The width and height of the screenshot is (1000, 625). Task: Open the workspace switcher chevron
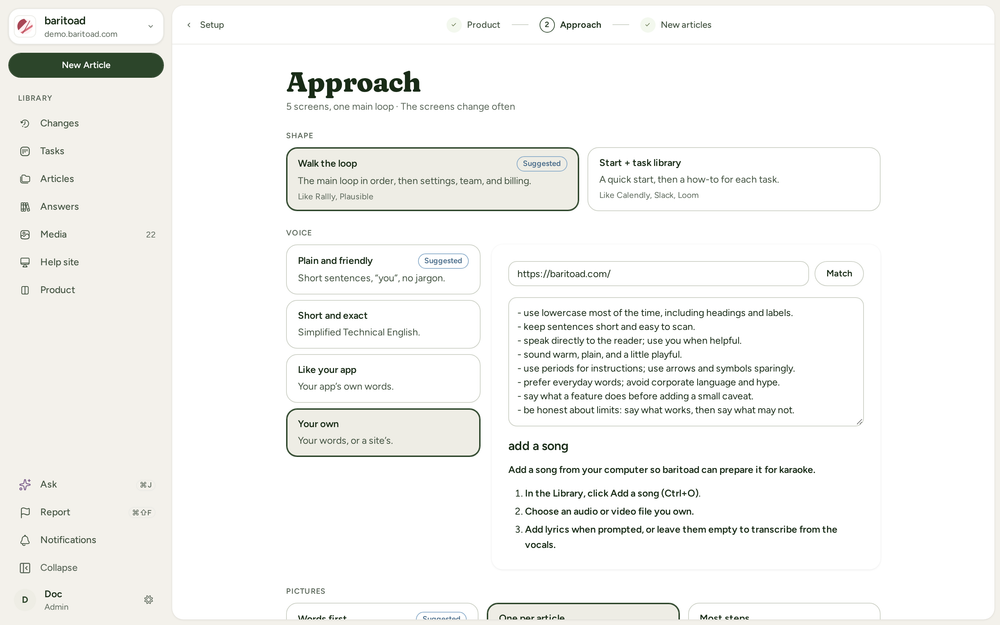tap(151, 27)
